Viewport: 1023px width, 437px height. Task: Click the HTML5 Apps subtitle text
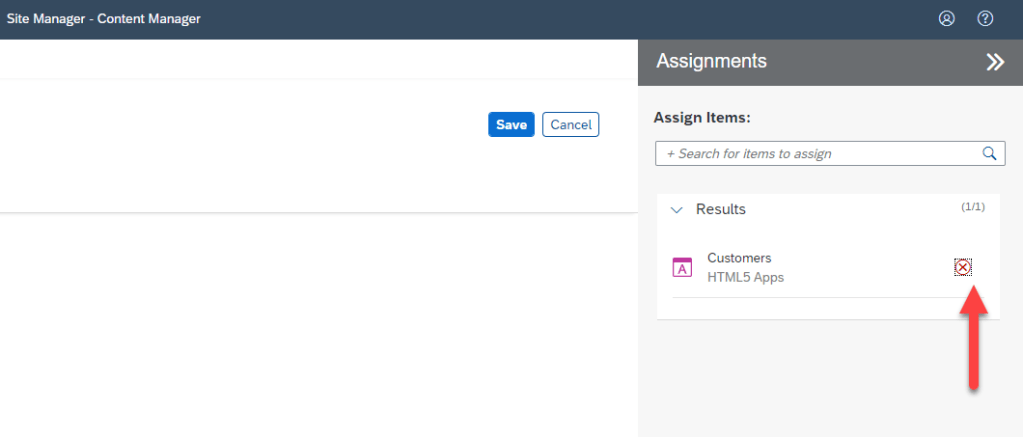(745, 277)
